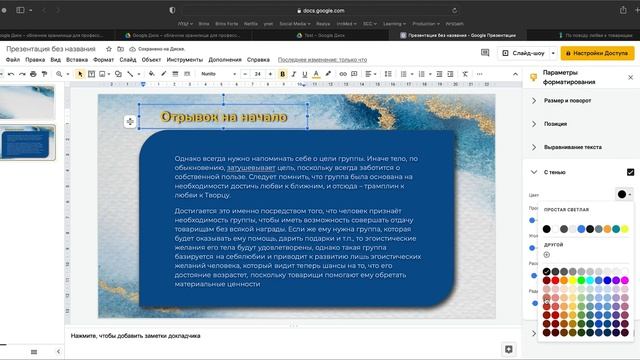
Task: Open border dash style options
Action: coord(187,74)
